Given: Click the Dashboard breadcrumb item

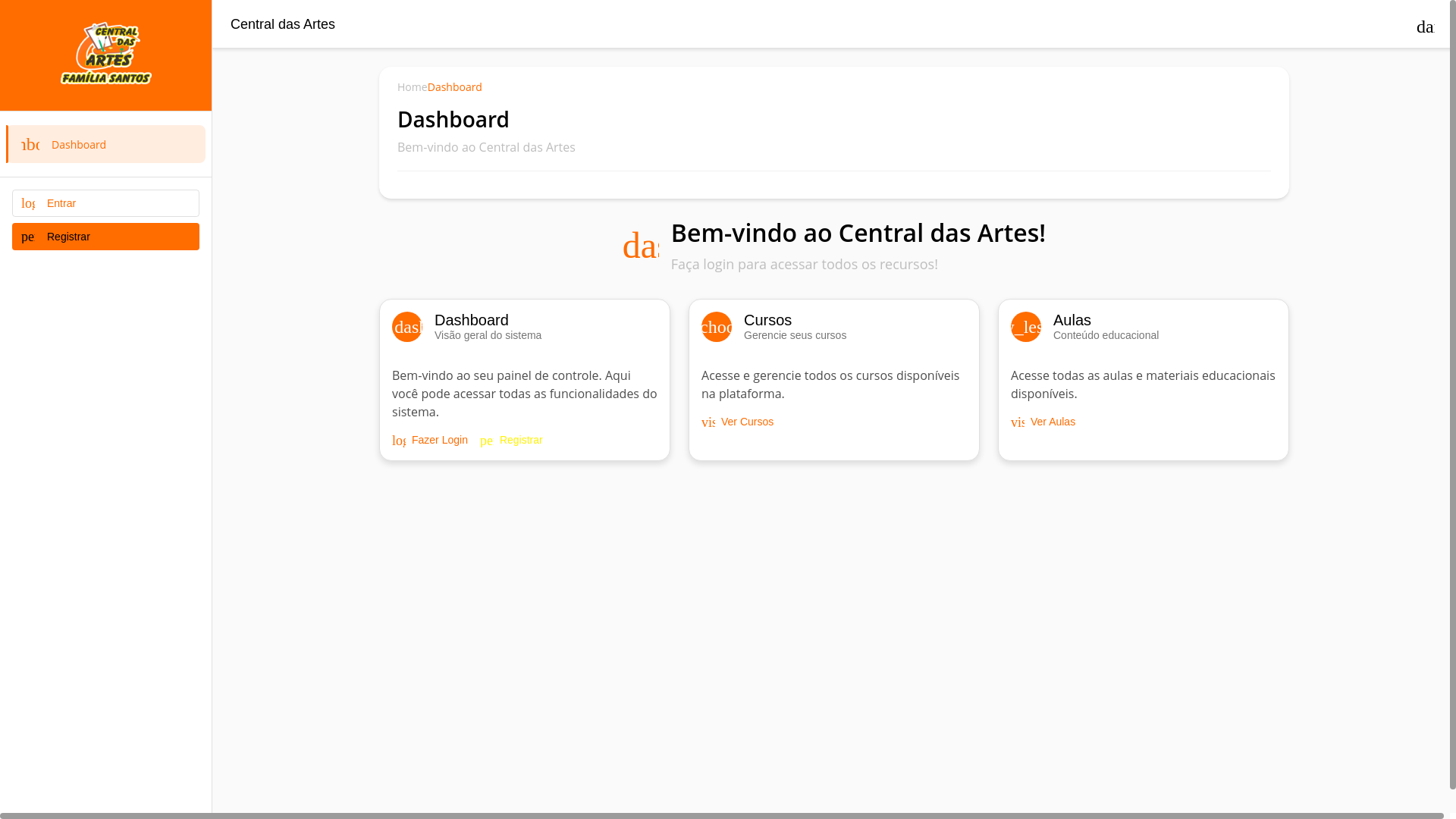Looking at the screenshot, I should [455, 87].
